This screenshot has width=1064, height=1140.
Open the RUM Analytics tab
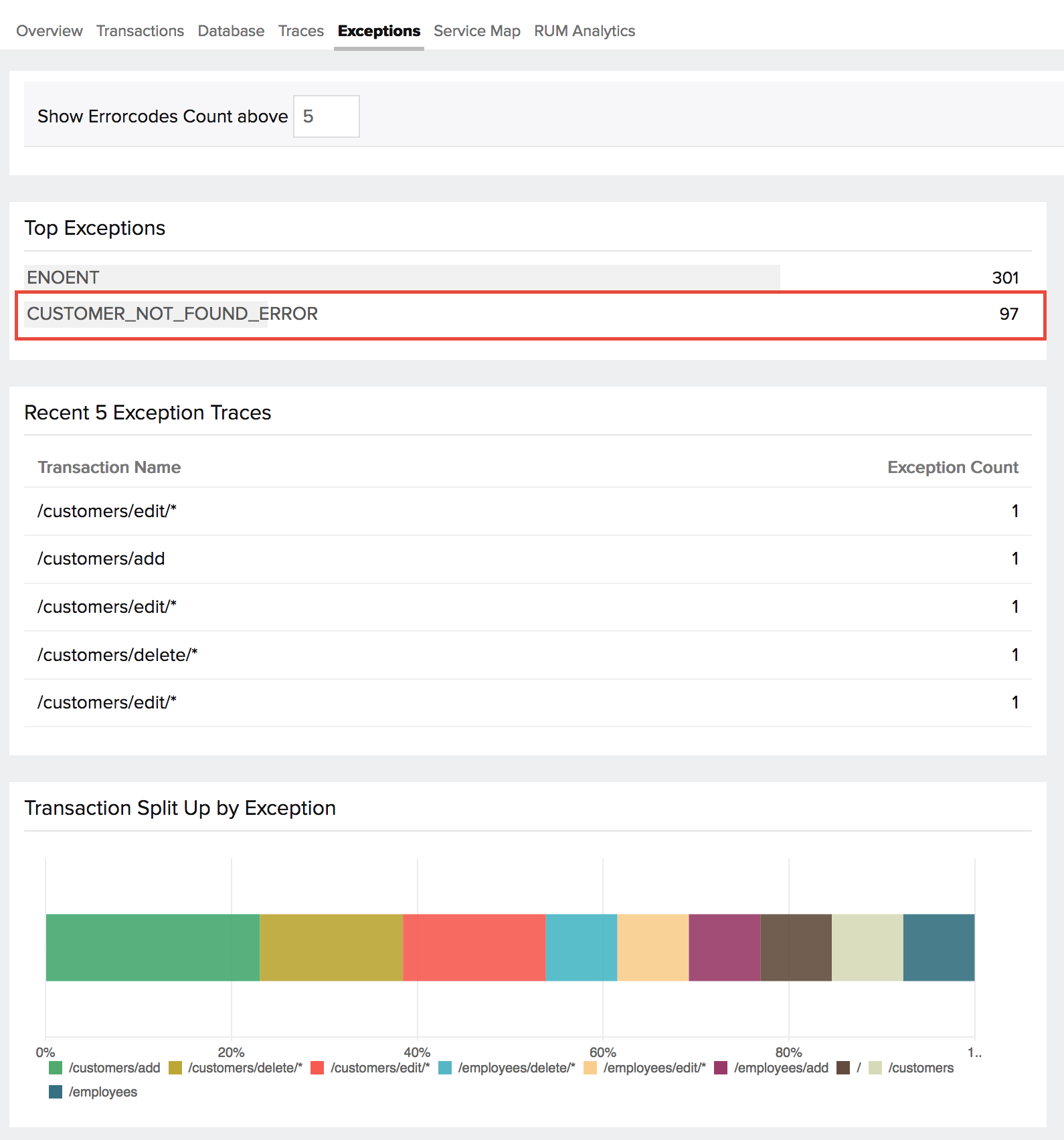pos(584,31)
